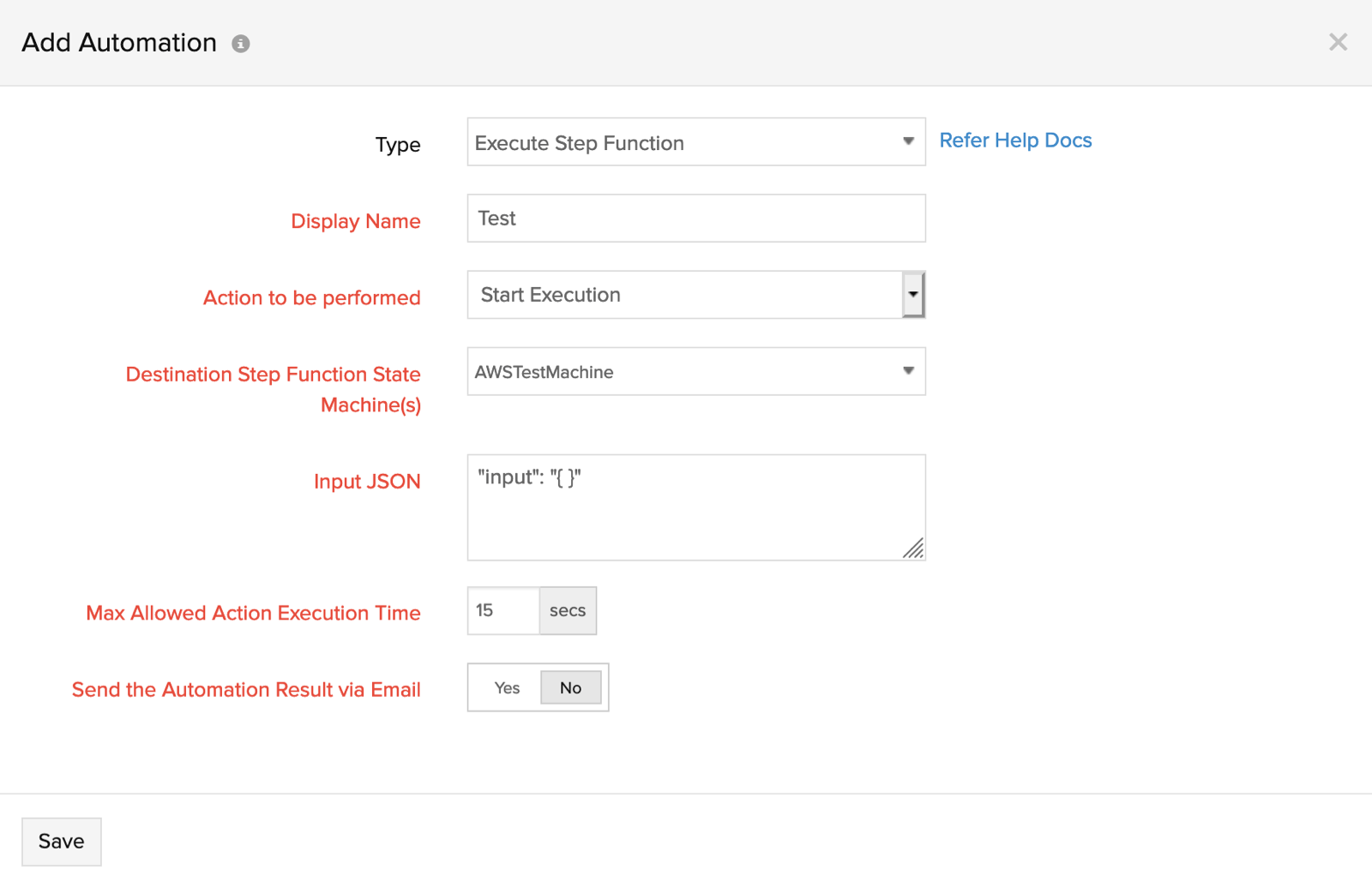Click the secs unit label

(568, 610)
